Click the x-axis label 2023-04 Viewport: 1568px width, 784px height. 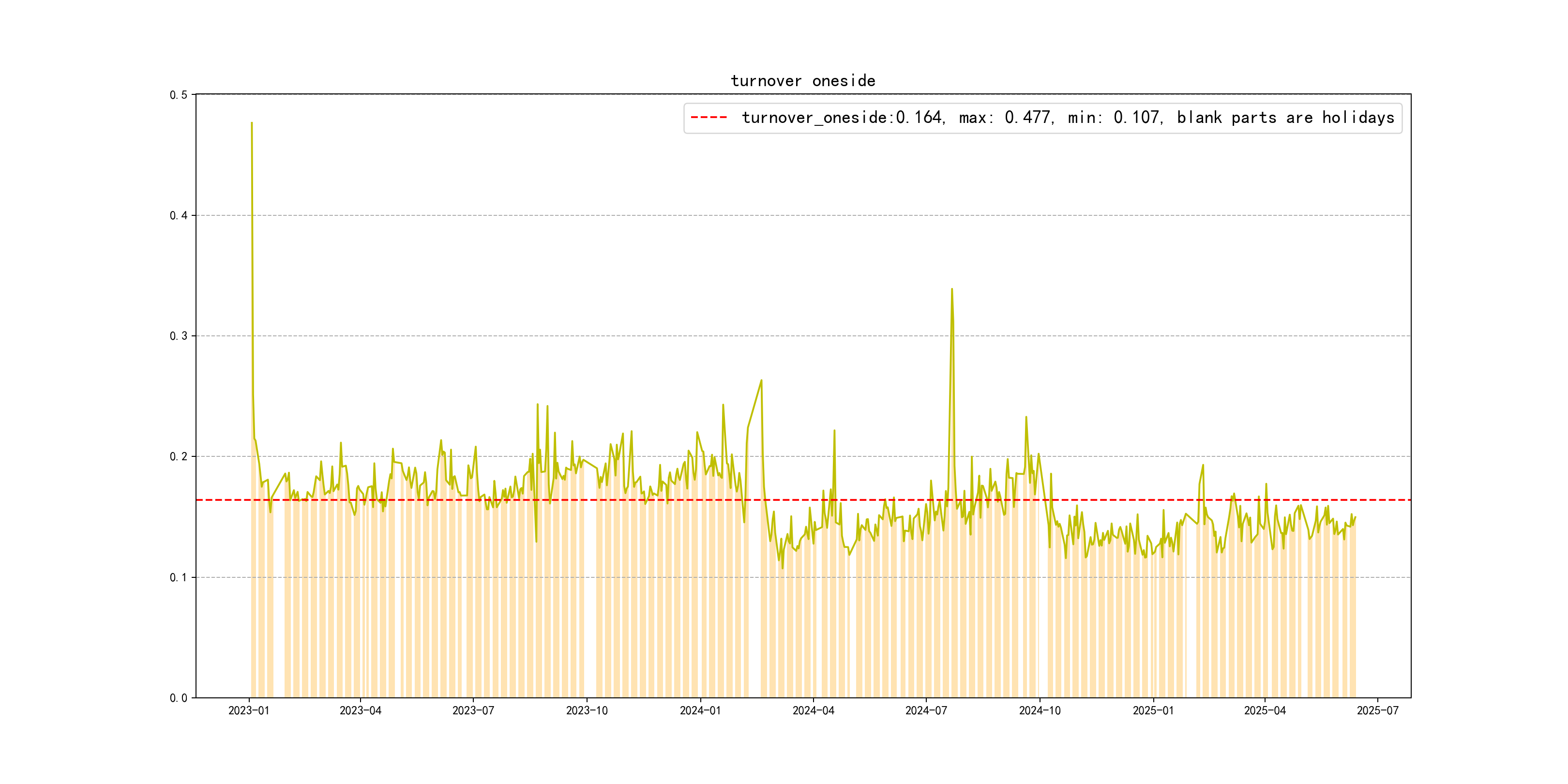tap(361, 710)
